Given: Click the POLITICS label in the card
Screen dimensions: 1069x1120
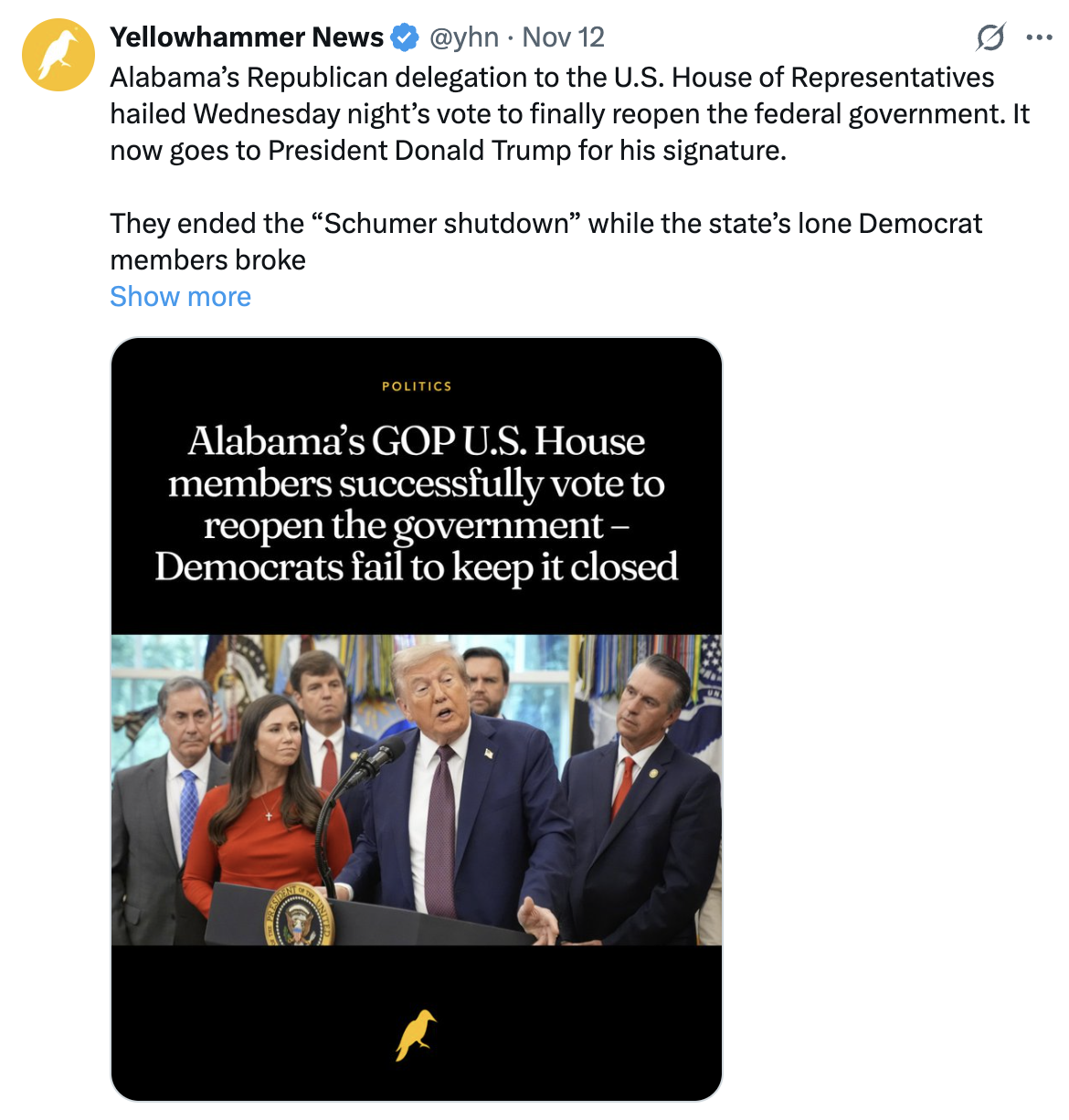Looking at the screenshot, I should point(417,386).
